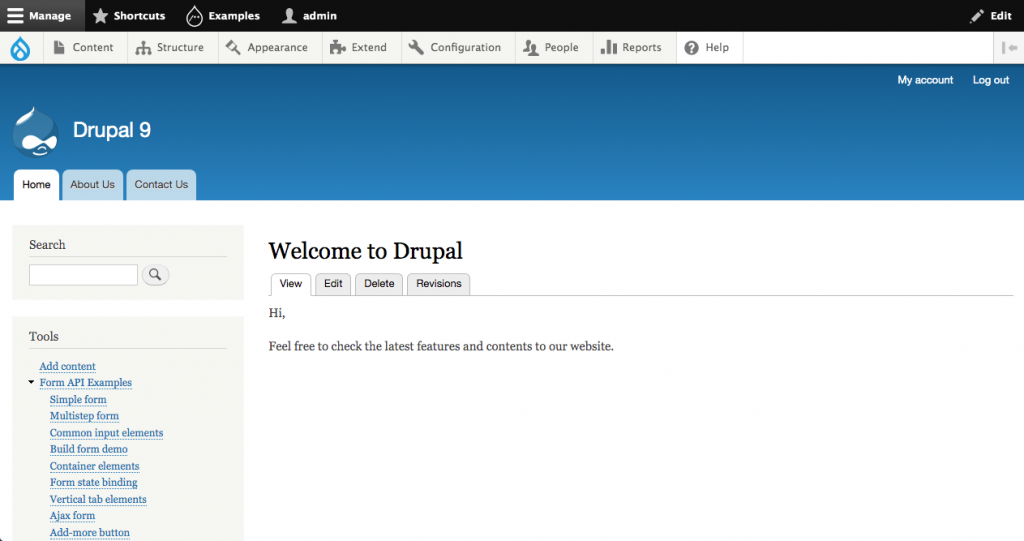
Task: Click the Drupal 9 site name
Action: 112,130
